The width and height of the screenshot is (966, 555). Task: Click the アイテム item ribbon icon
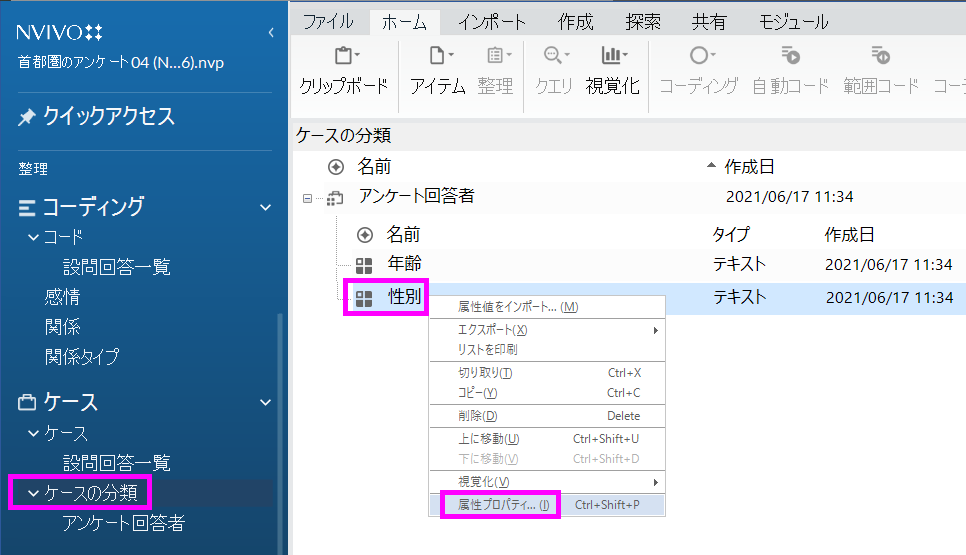[x=437, y=56]
